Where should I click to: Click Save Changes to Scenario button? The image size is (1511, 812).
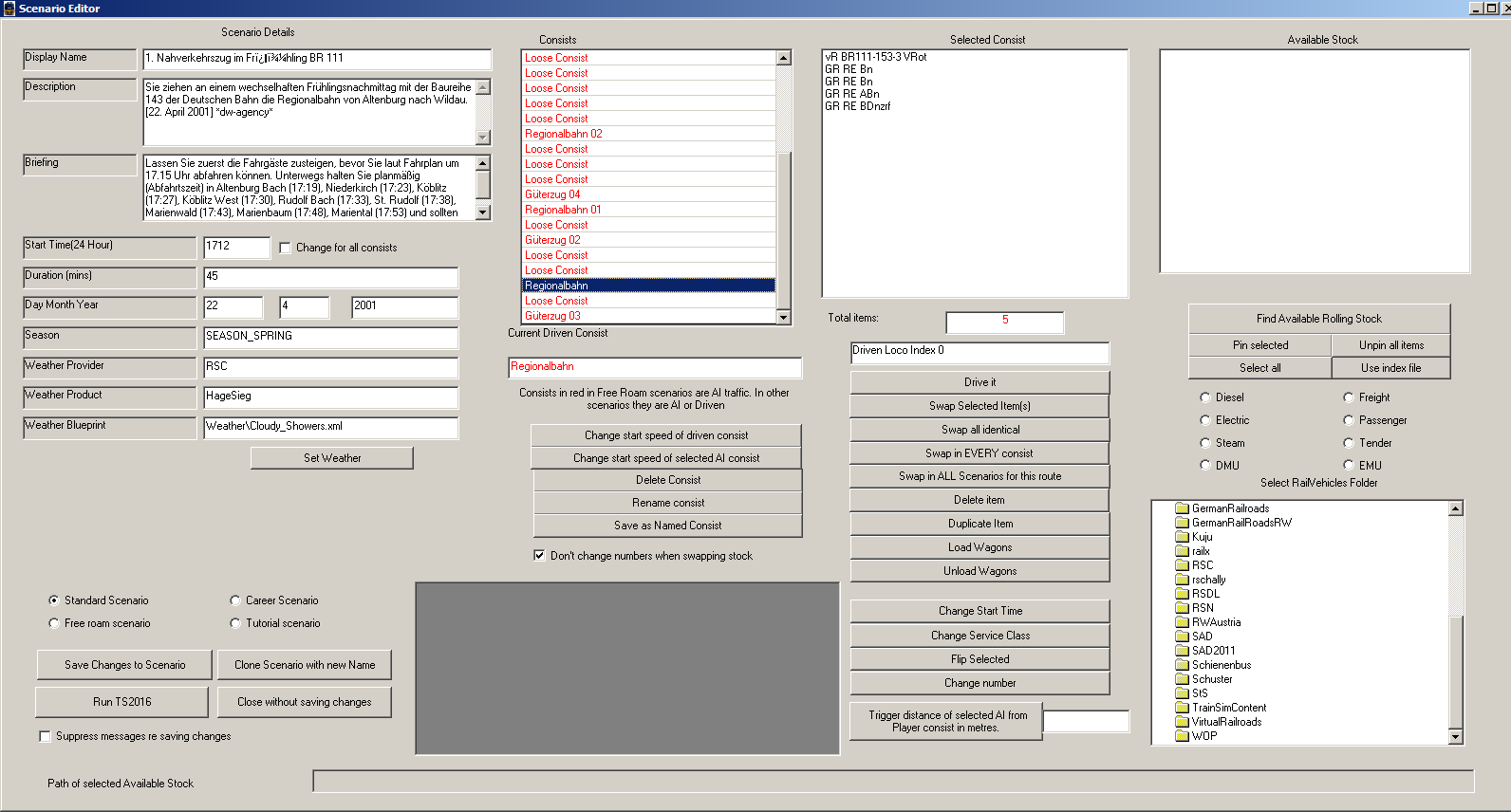[124, 665]
